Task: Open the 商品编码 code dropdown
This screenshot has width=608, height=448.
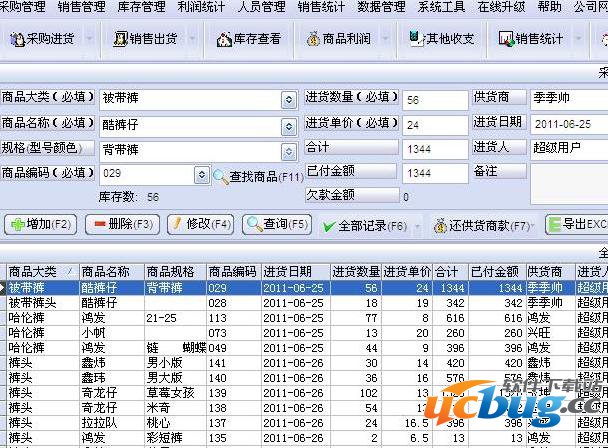Action: (x=201, y=174)
